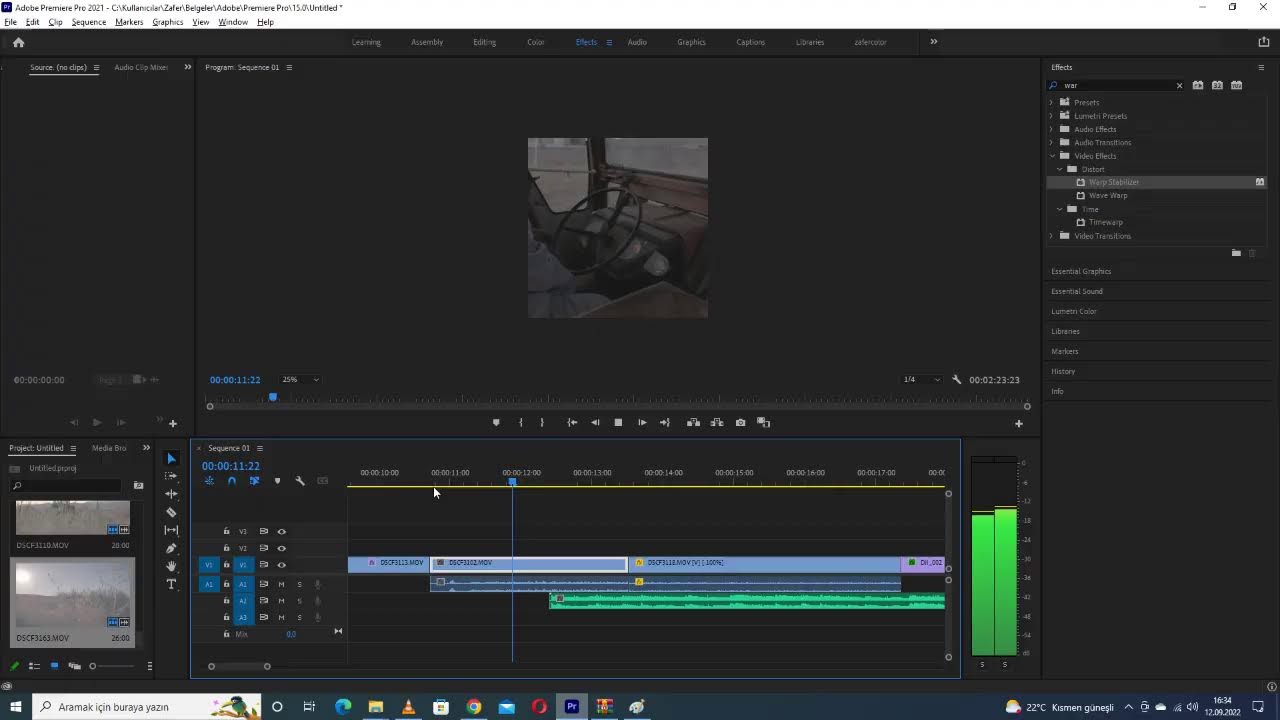Viewport: 1280px width, 720px height.
Task: Select the Selection tool arrow
Action: coord(171,458)
